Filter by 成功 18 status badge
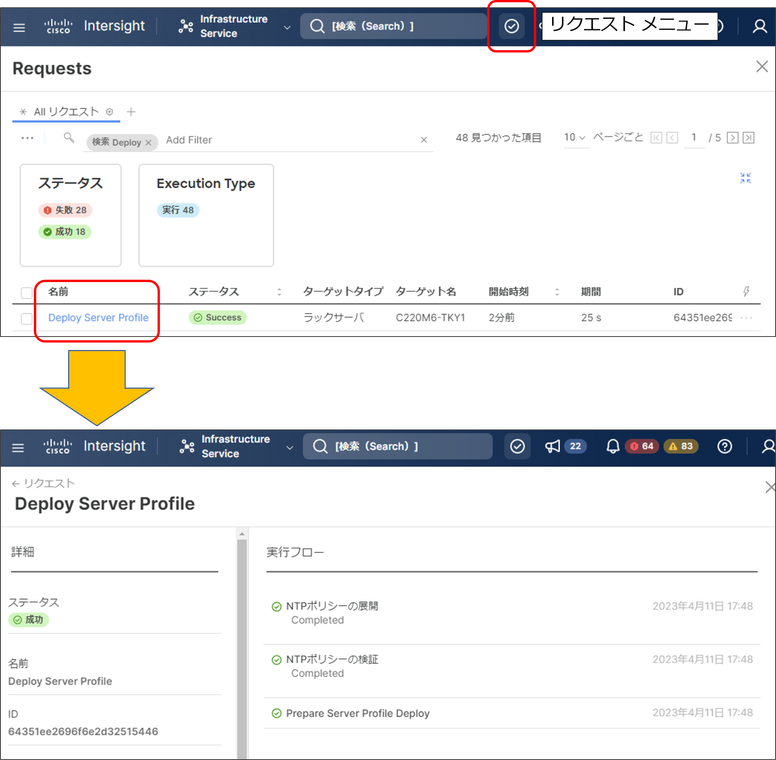This screenshot has height=760, width=776. coord(65,232)
